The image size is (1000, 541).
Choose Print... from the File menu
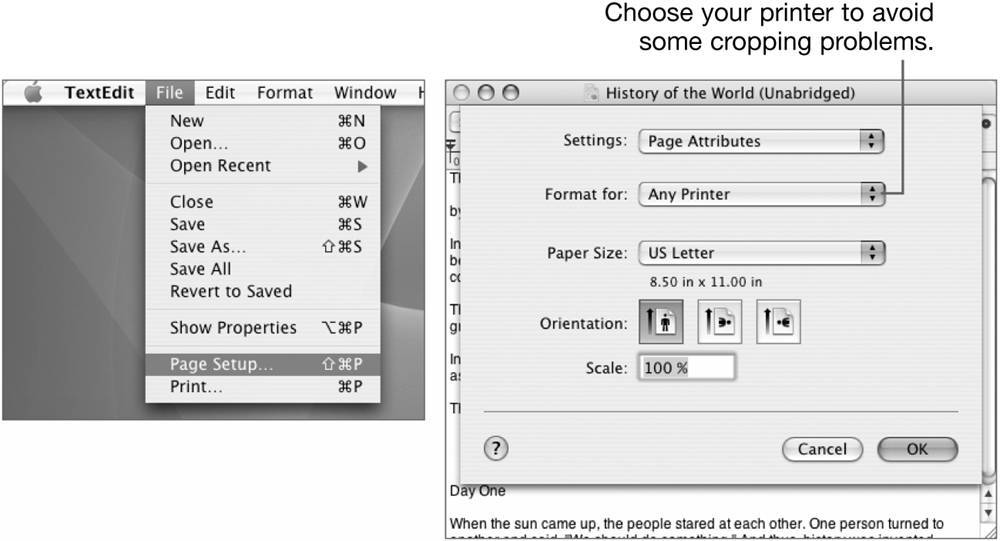(263, 387)
